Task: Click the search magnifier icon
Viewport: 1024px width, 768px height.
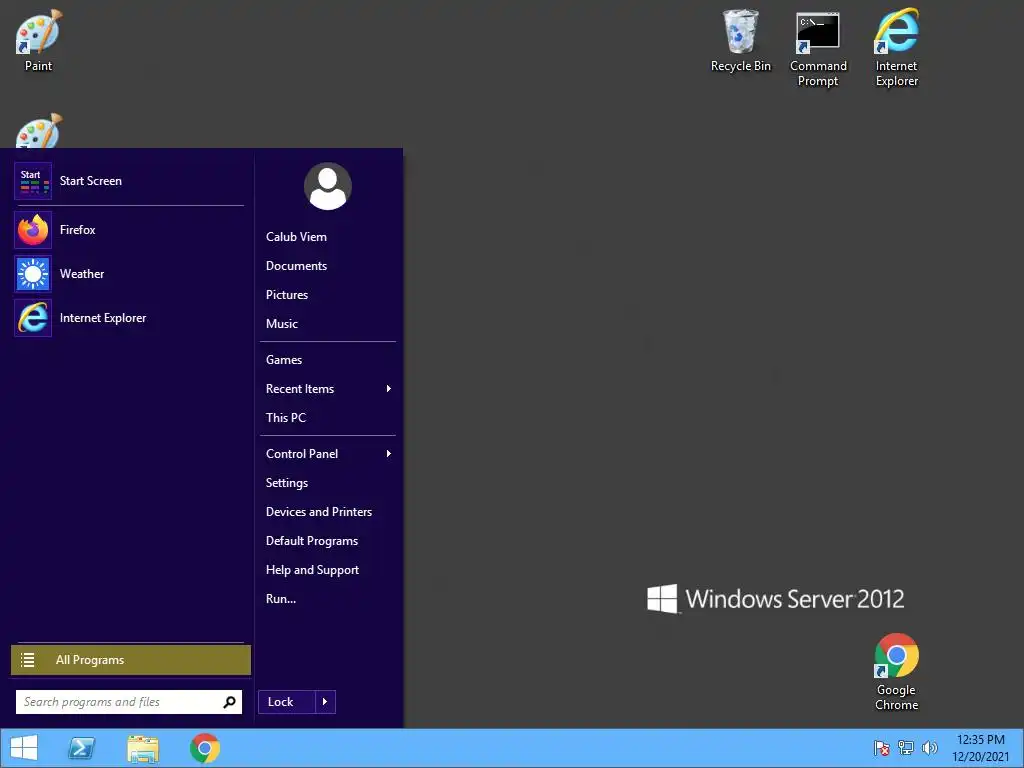Action: click(229, 702)
